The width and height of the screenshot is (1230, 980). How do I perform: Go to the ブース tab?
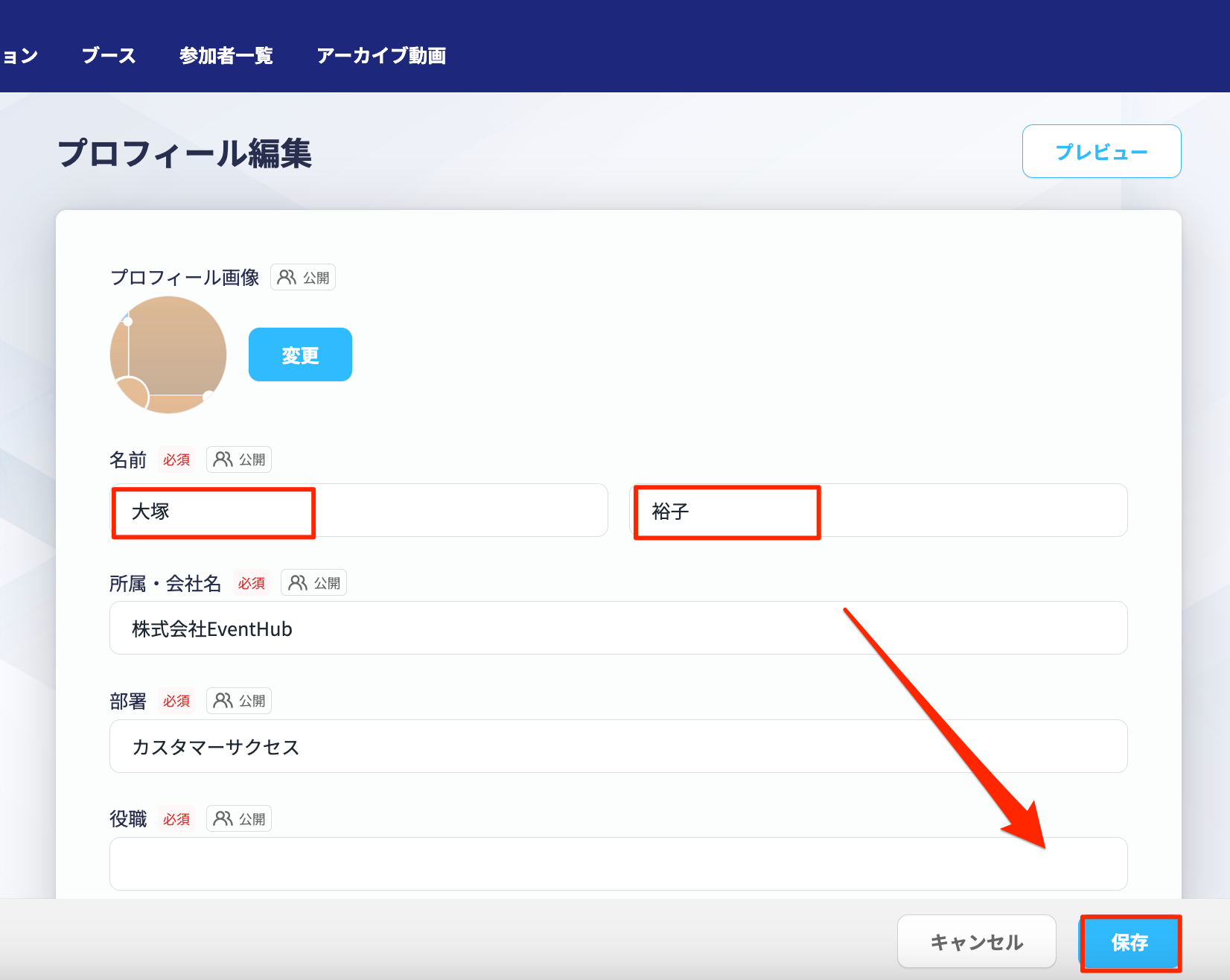pos(109,56)
